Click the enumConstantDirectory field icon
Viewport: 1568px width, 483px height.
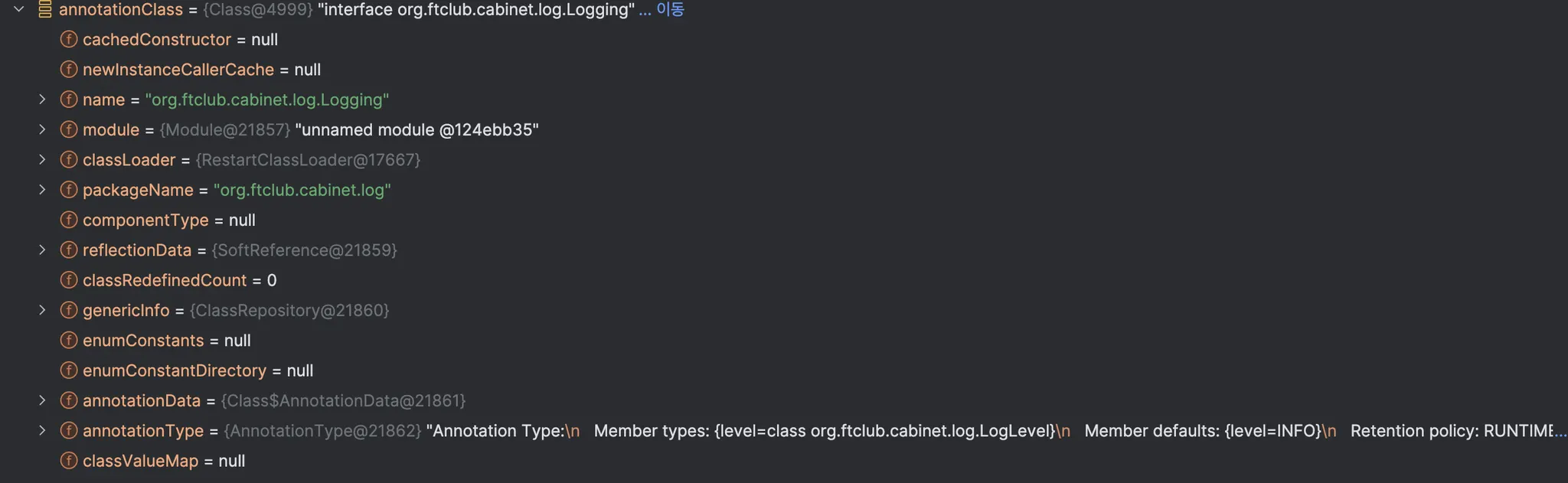(69, 370)
